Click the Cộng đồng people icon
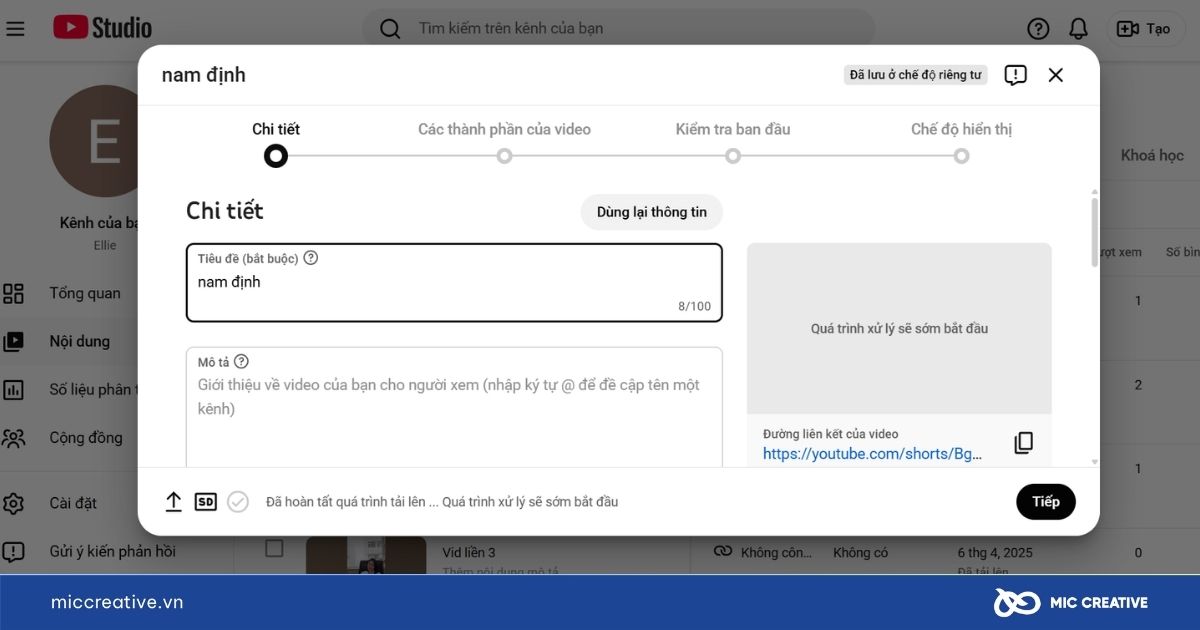 click(x=13, y=437)
